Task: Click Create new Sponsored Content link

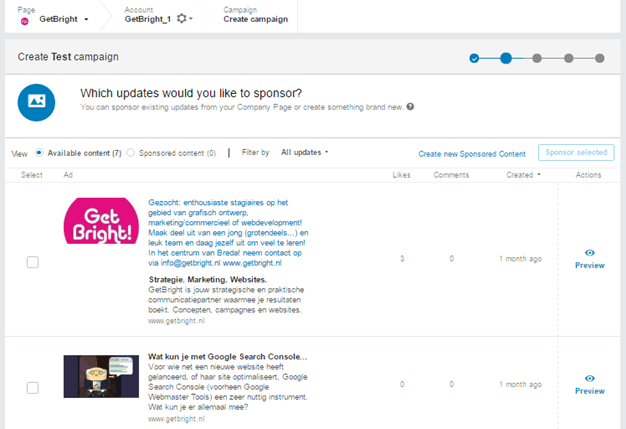Action: coord(472,154)
